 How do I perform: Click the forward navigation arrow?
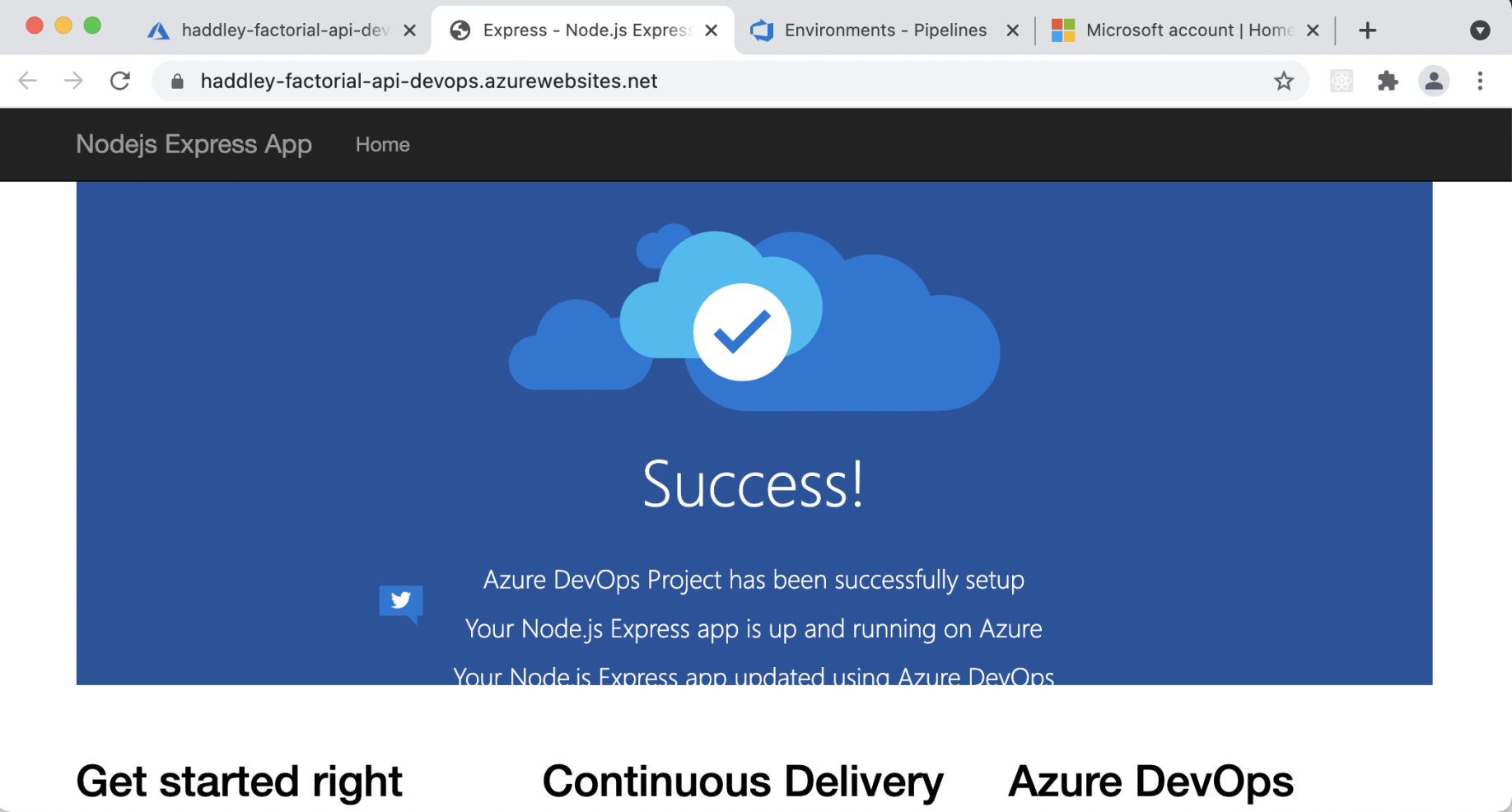[x=74, y=81]
